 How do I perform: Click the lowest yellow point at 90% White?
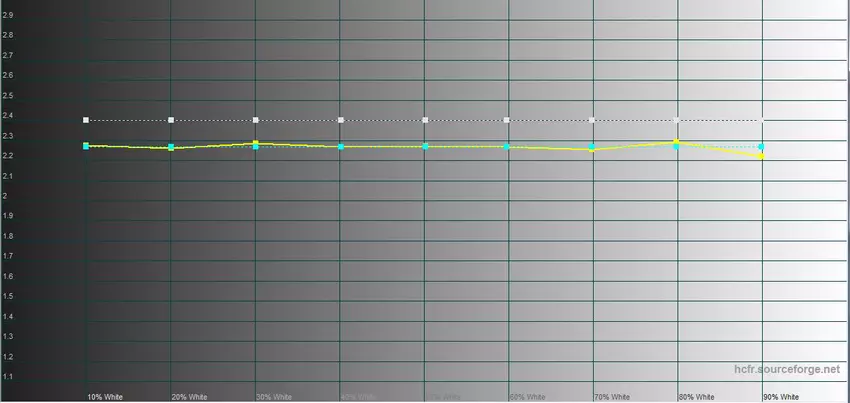pos(762,156)
